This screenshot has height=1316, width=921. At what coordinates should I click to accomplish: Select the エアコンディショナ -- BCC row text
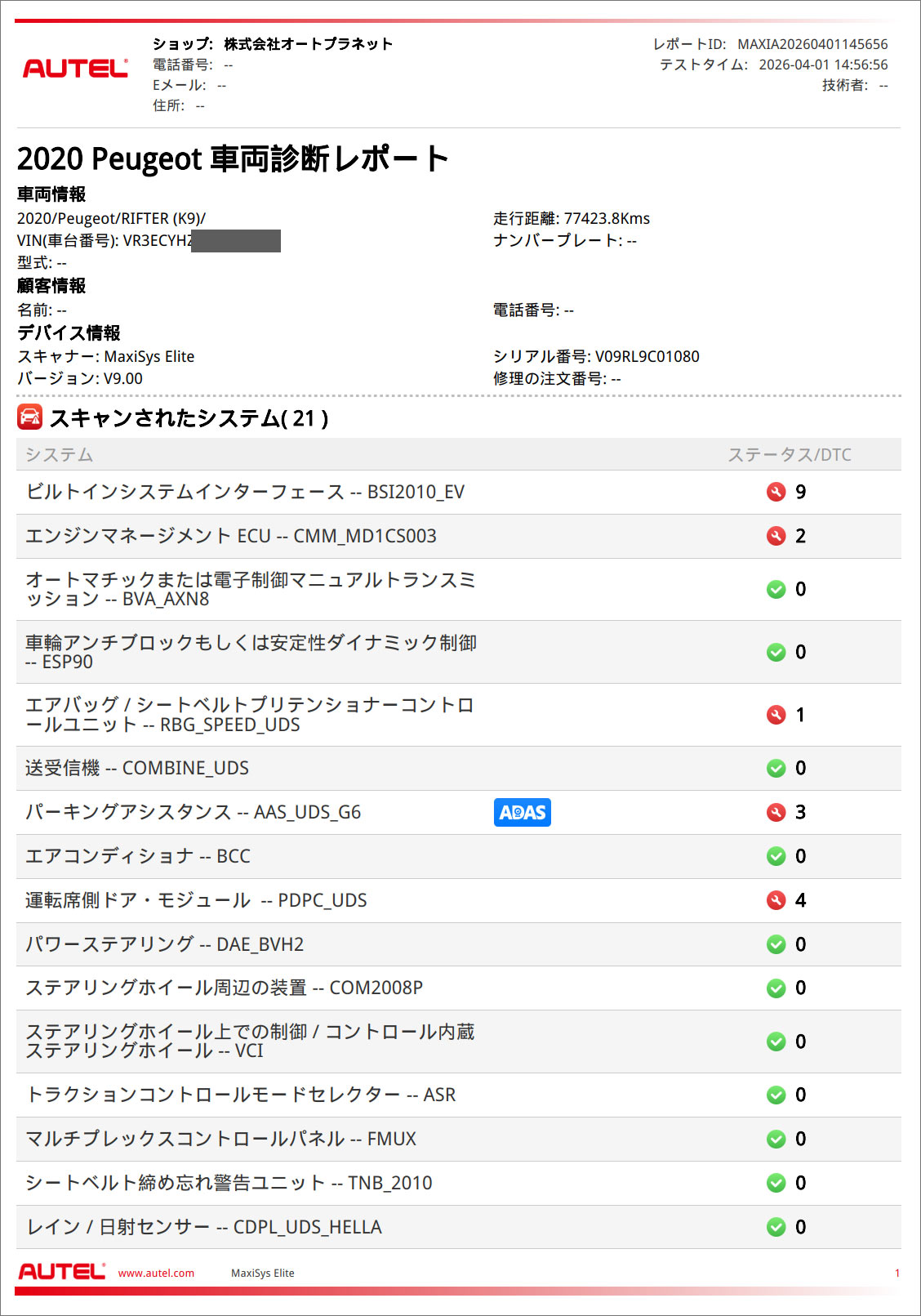coord(138,856)
